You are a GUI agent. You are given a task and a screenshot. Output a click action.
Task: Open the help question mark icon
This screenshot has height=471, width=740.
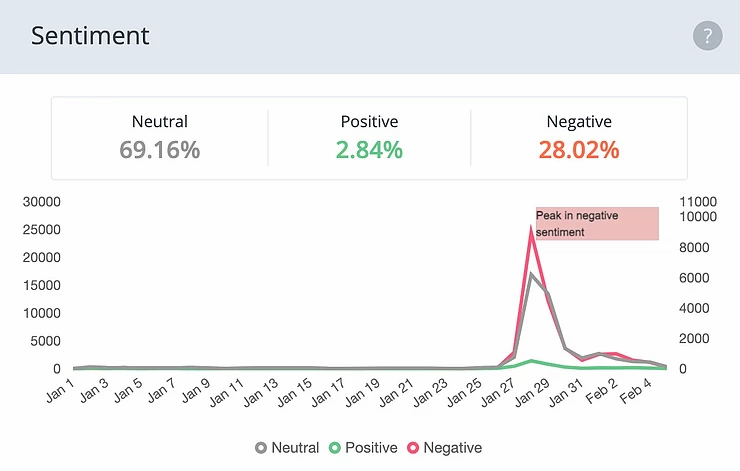pos(707,37)
